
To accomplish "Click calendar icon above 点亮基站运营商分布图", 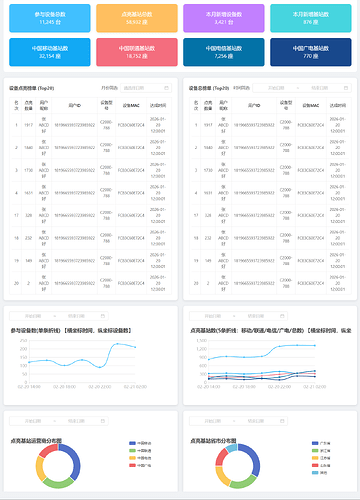I will click(x=103, y=421).
